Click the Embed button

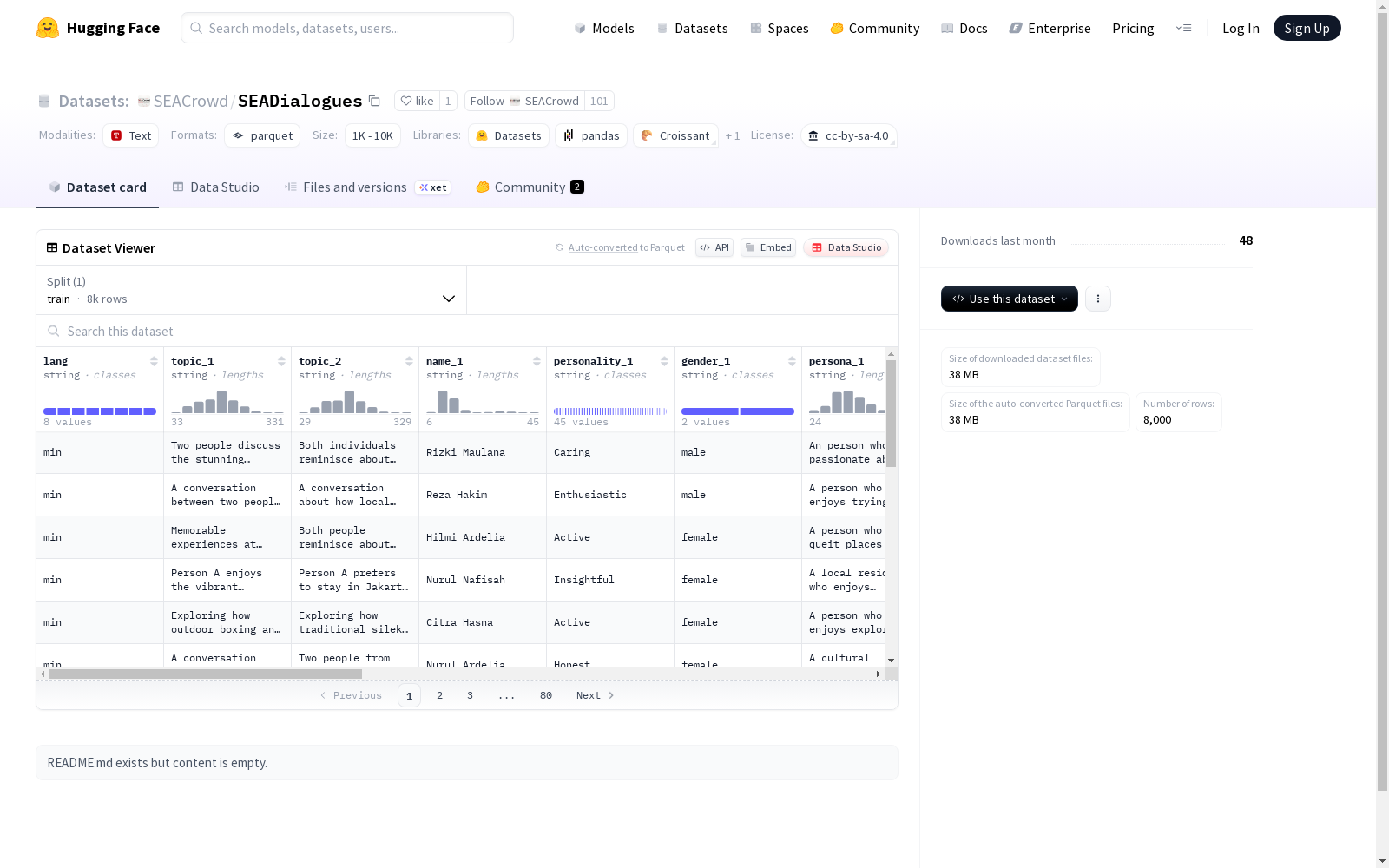coord(768,247)
